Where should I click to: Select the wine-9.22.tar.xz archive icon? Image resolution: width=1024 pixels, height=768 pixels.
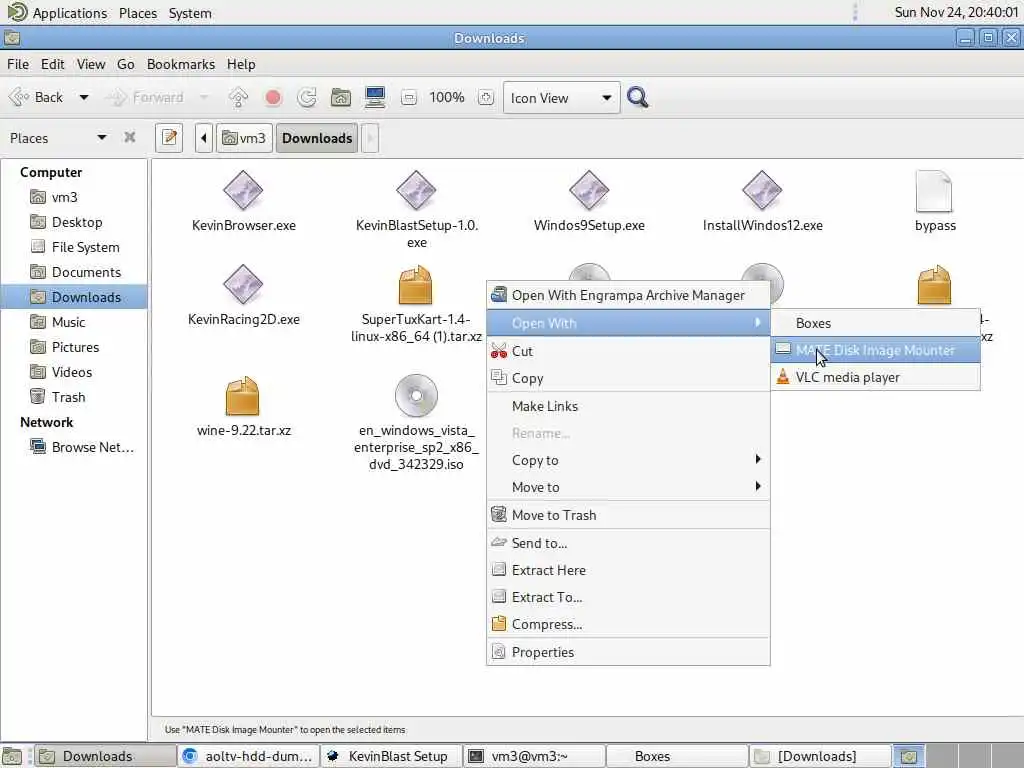242,396
